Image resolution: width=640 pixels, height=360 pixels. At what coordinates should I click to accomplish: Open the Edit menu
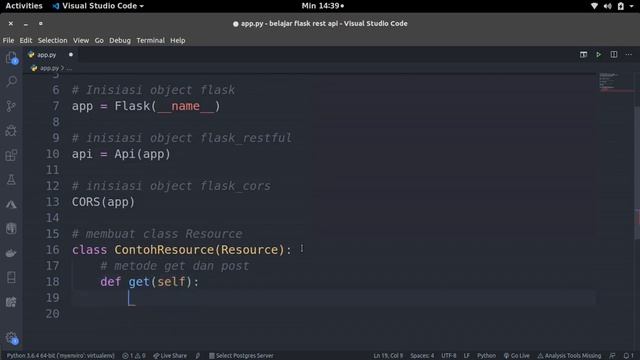[x=26, y=40]
